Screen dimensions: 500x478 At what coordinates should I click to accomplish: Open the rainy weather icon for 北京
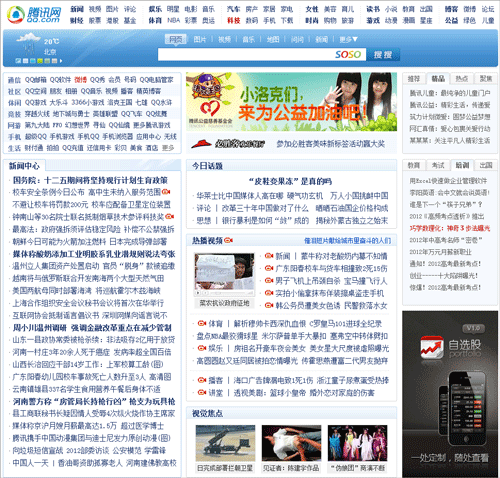click(x=29, y=44)
